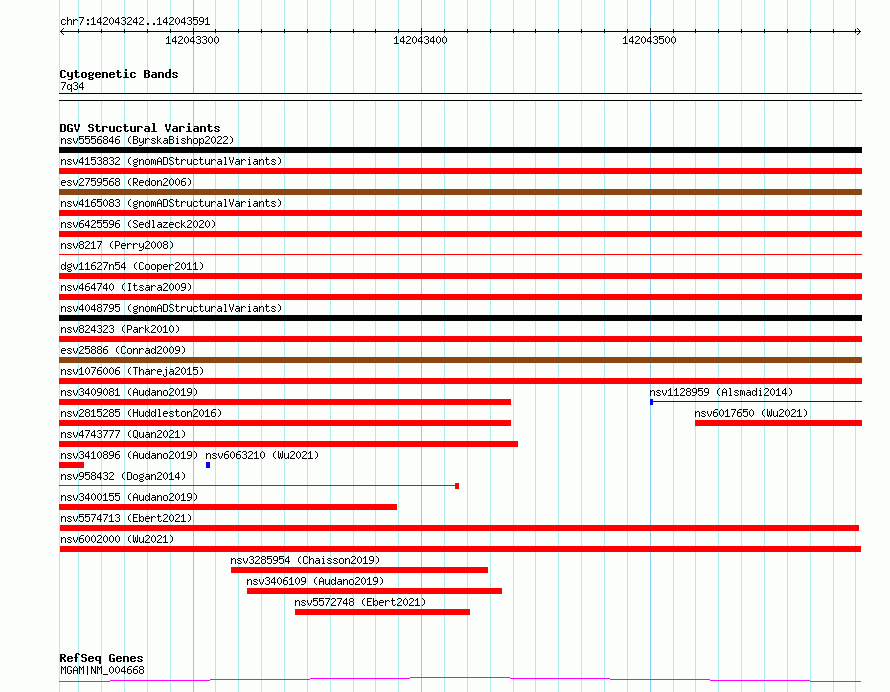Open the nsv2815285 (Huddleston2016) label
The height and width of the screenshot is (692, 890).
[141, 413]
